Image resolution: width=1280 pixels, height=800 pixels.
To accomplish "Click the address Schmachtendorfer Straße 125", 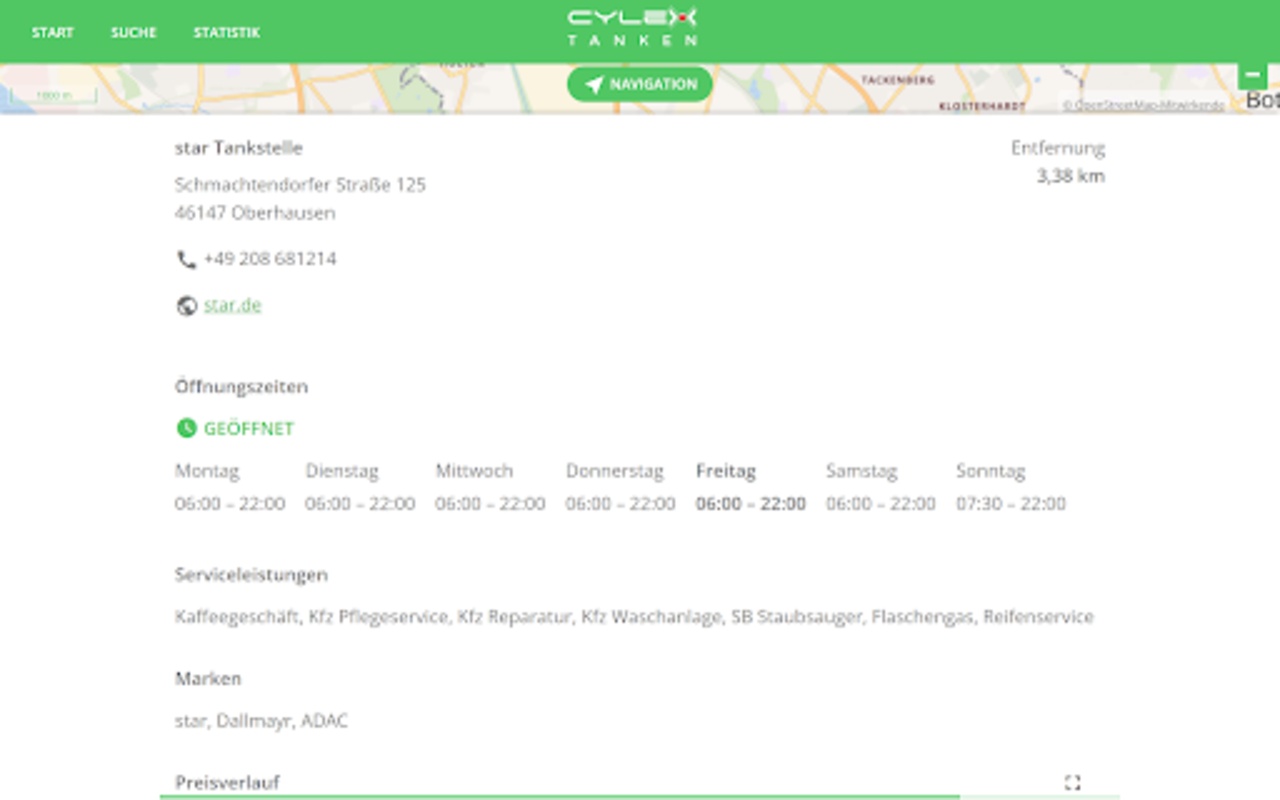I will click(300, 185).
